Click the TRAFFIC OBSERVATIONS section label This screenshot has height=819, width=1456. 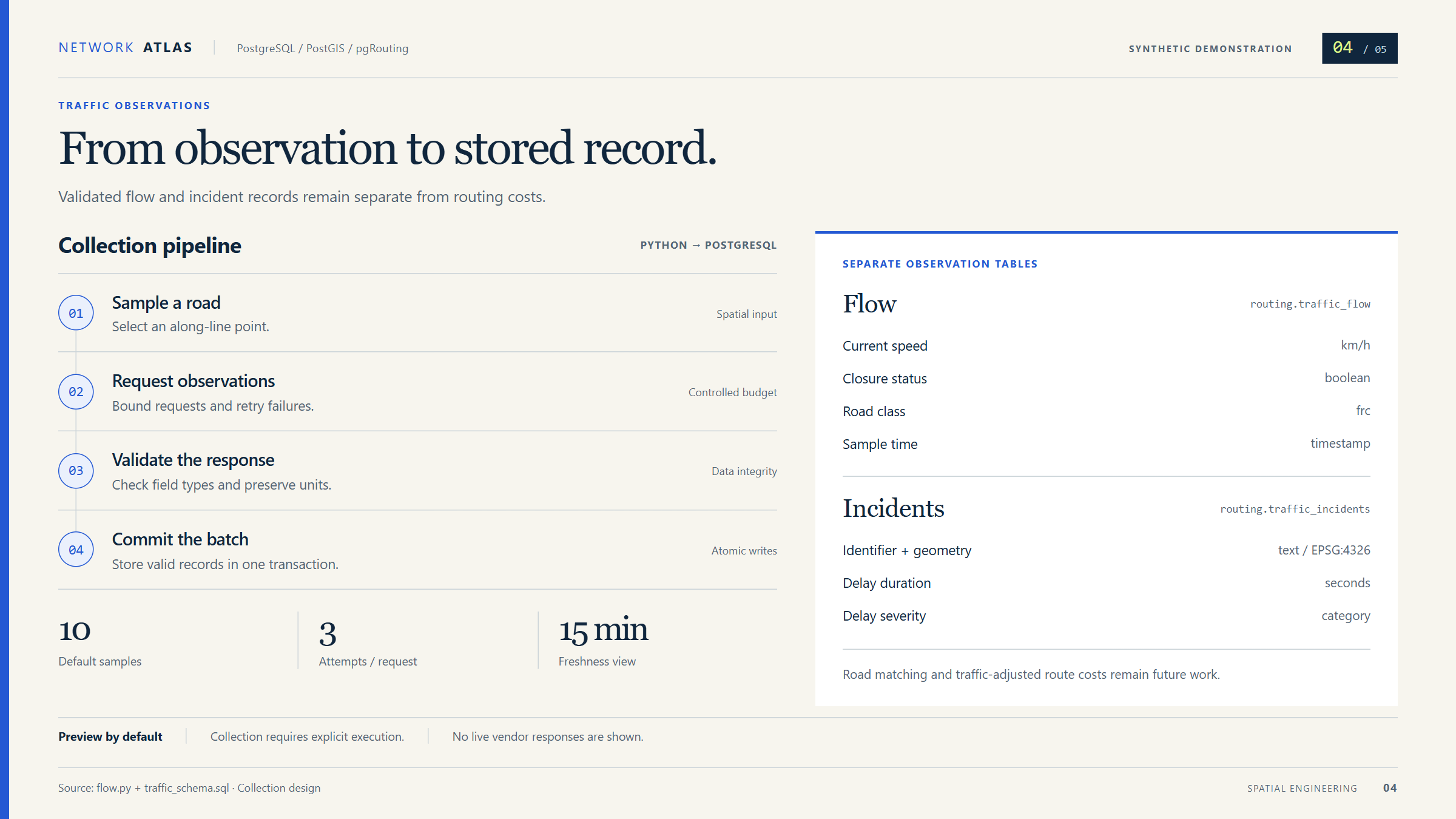134,106
